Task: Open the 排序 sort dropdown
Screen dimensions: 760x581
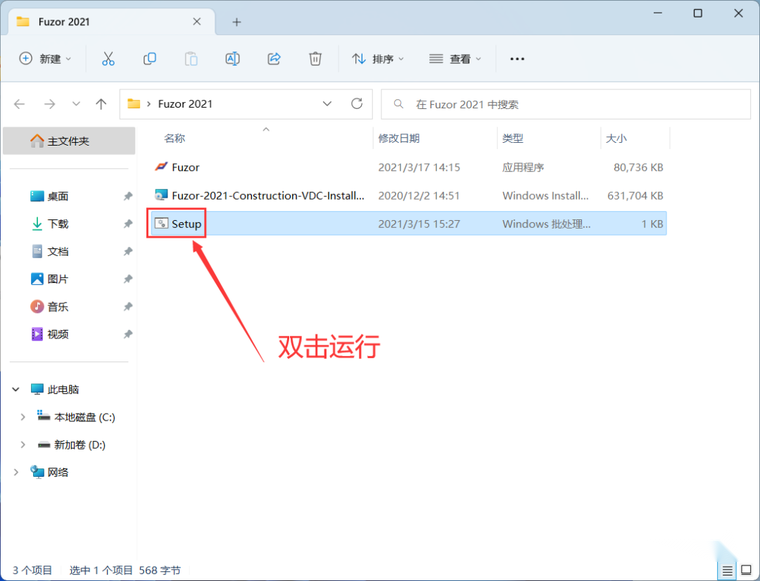Action: point(378,59)
